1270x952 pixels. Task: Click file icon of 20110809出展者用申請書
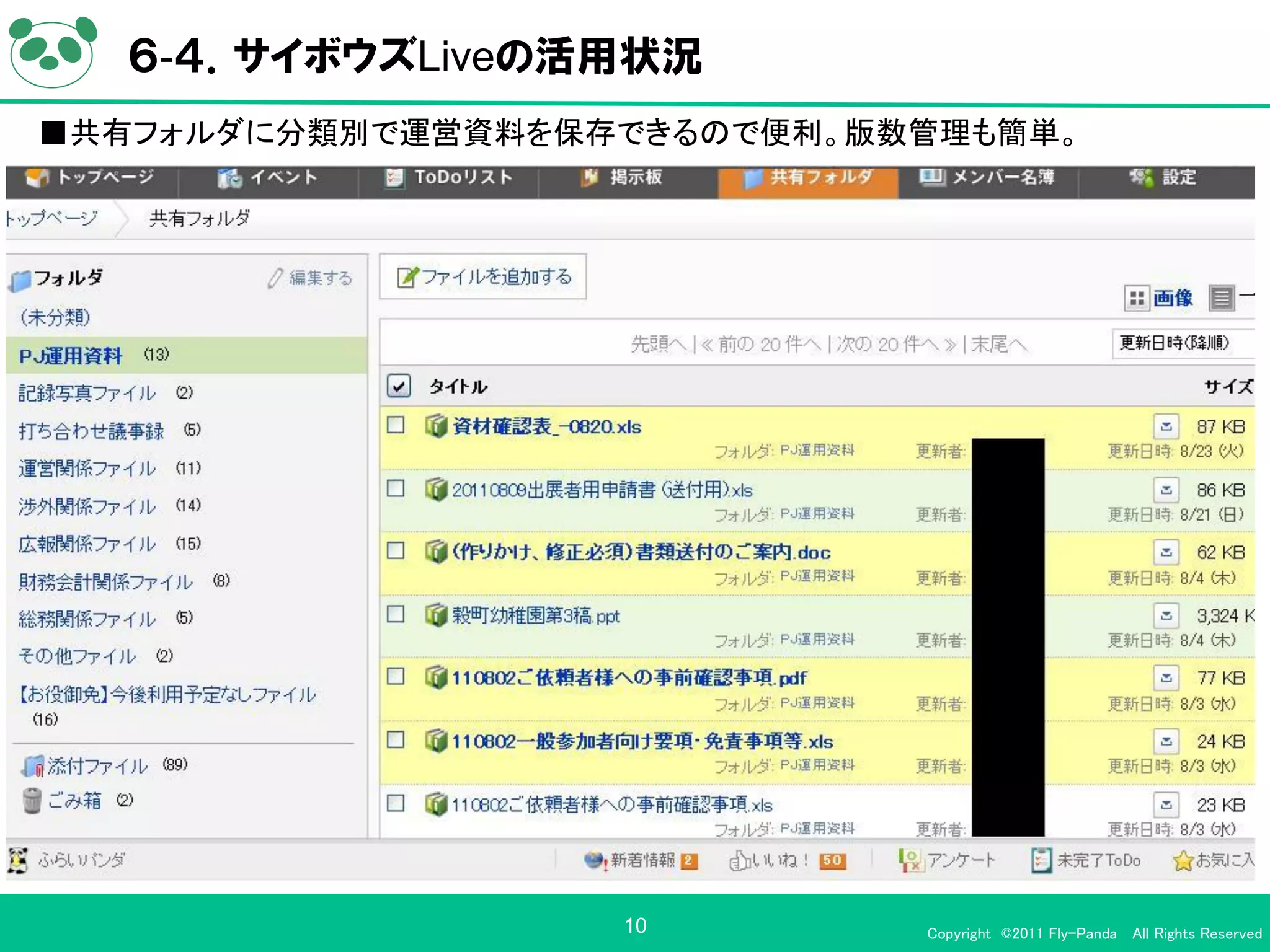437,489
